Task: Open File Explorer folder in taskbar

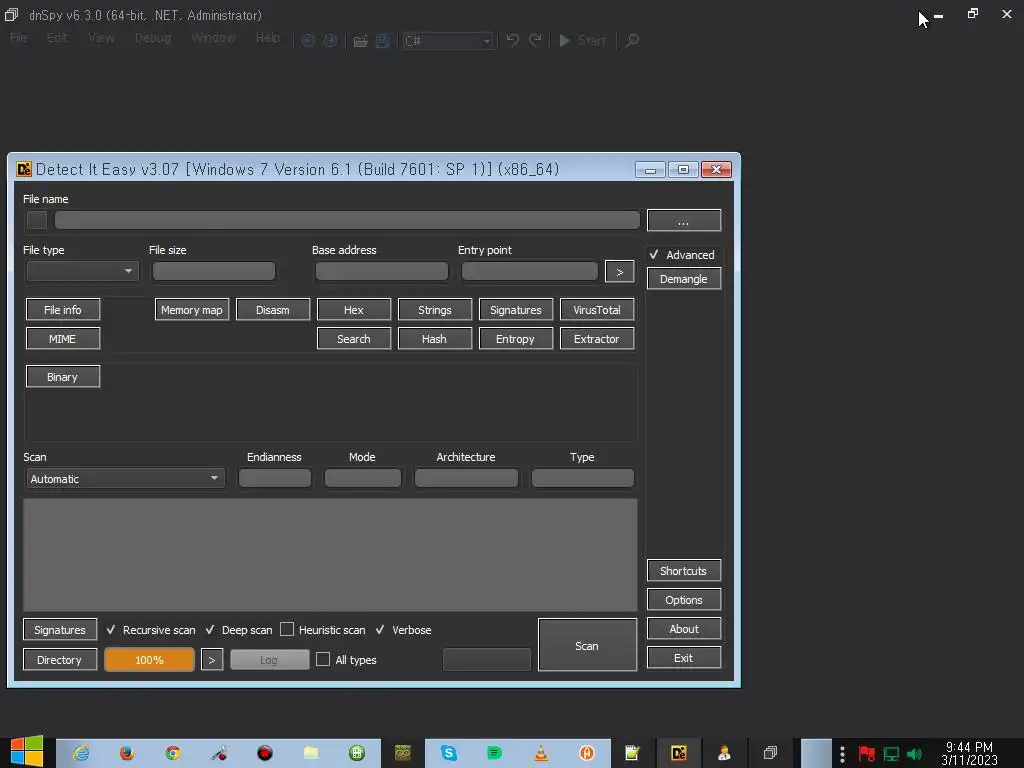Action: 311,753
